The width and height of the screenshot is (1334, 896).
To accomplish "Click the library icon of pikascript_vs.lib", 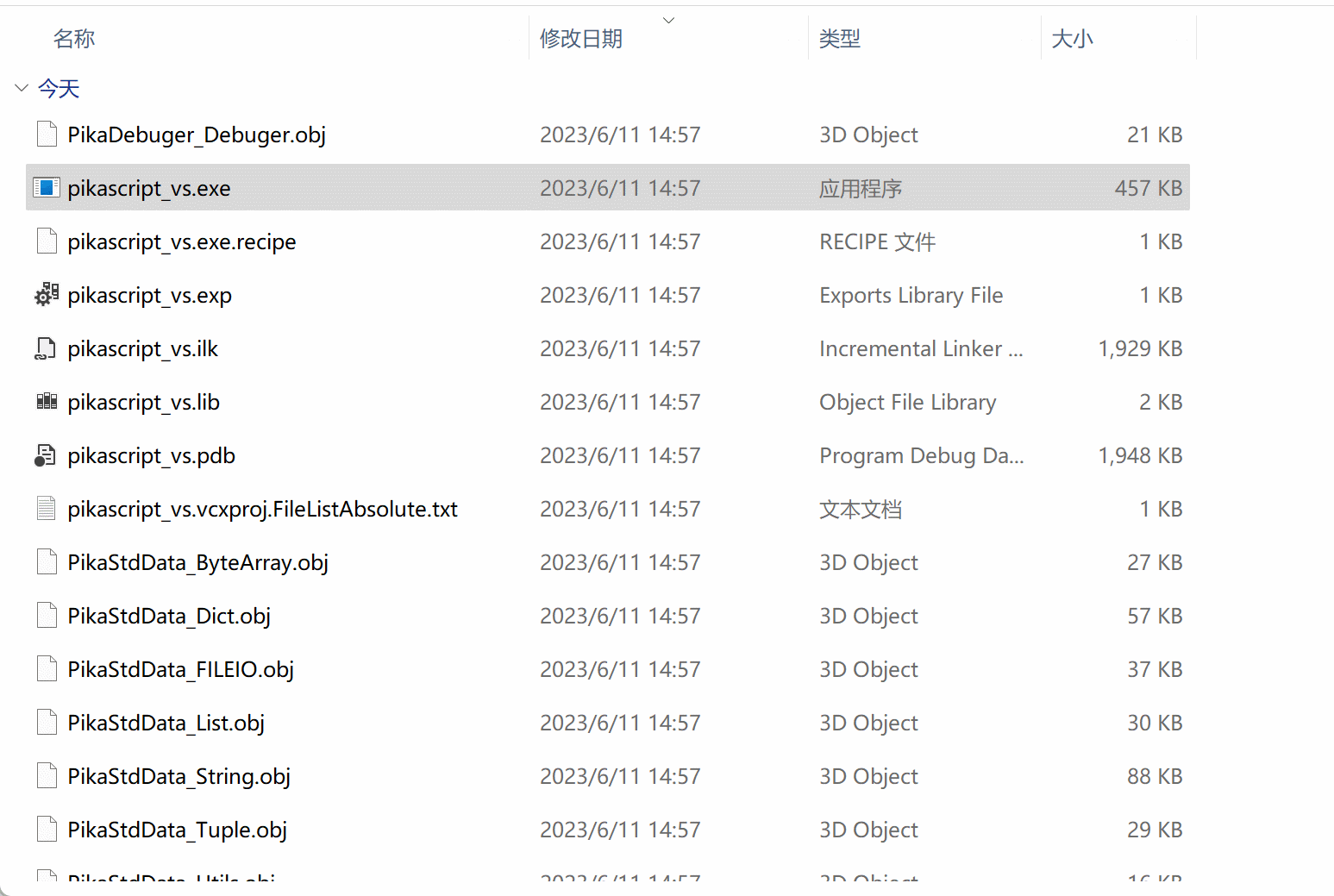I will [x=46, y=401].
